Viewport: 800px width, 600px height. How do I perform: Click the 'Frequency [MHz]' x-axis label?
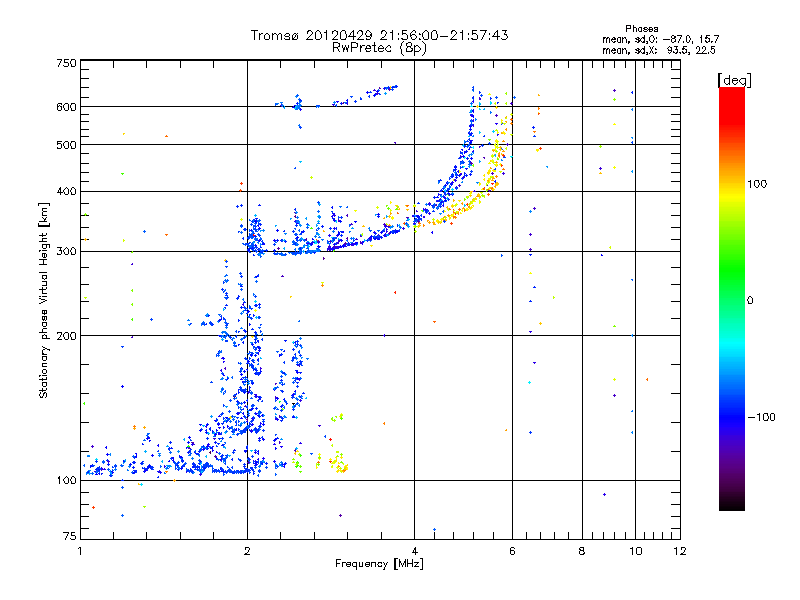pos(379,564)
